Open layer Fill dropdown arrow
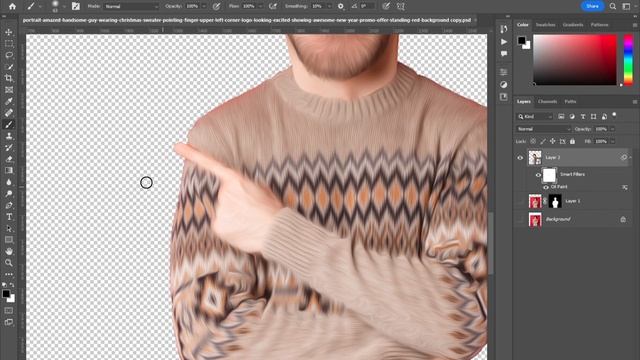Viewport: 640px width, 360px height. pyautogui.click(x=612, y=141)
